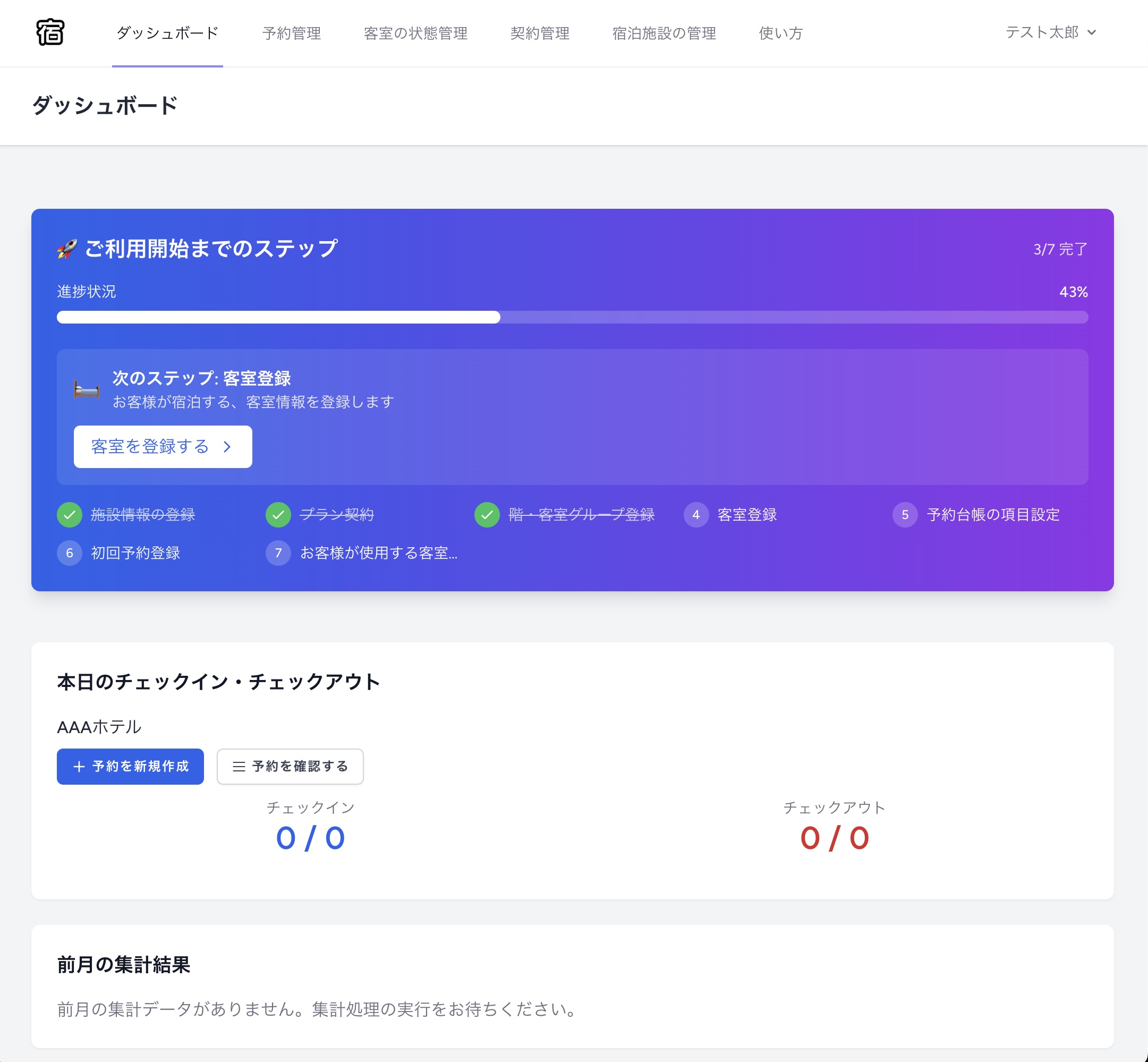Click the rocket icon in the steps banner
Viewport: 1148px width, 1062px height.
[x=66, y=248]
